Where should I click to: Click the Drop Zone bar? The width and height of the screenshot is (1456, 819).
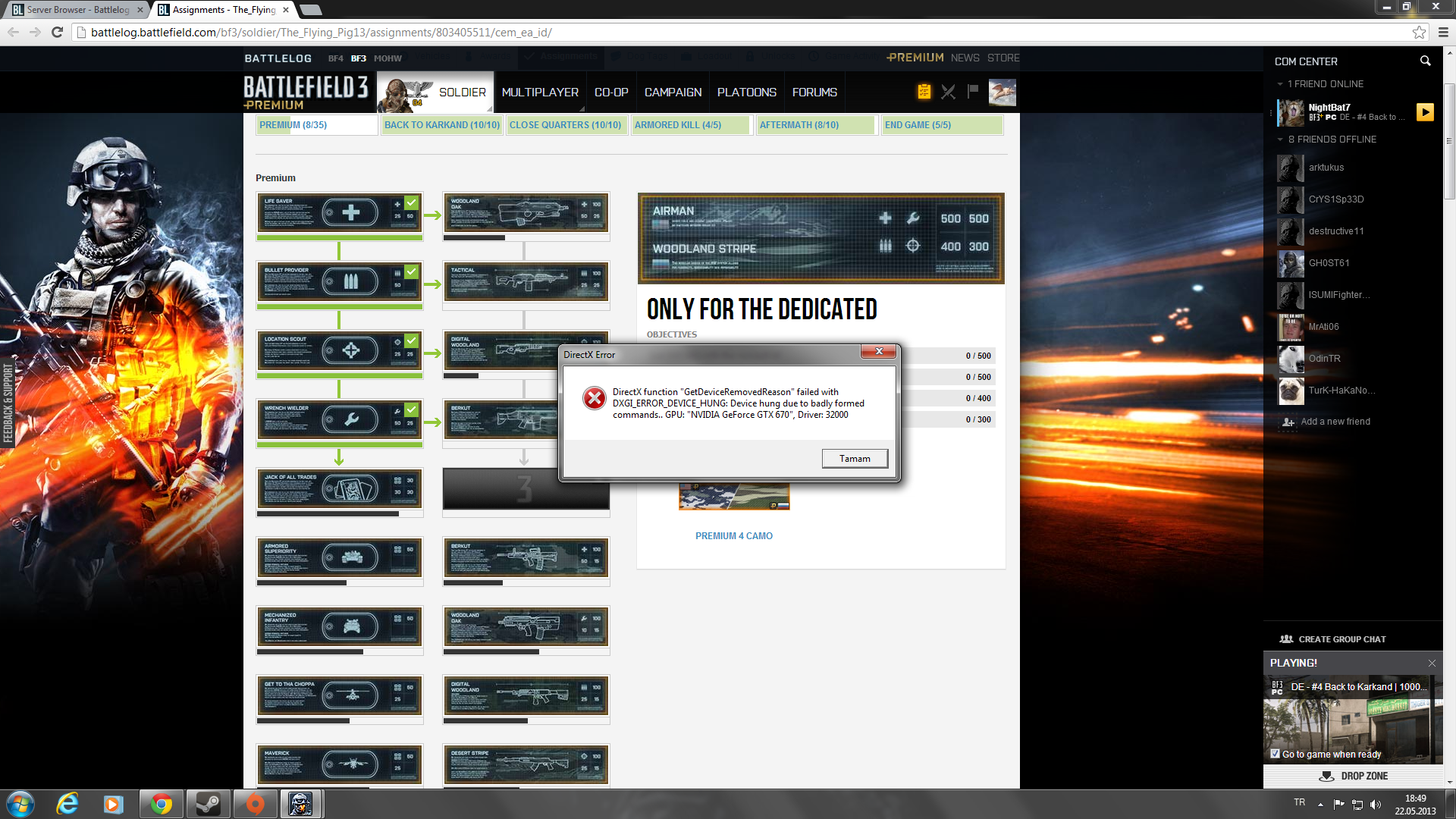(1353, 776)
